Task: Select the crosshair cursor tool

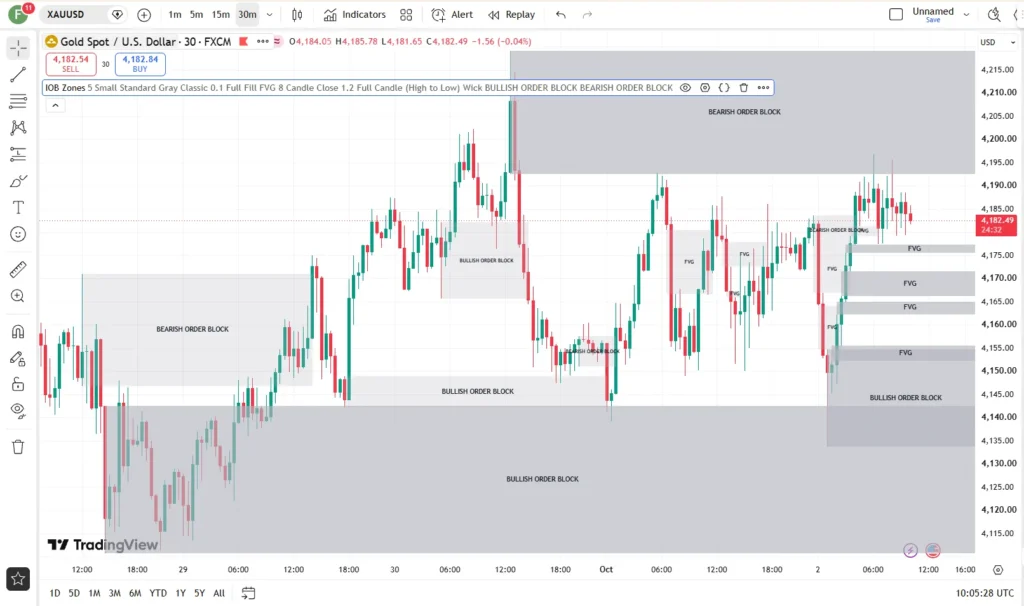Action: [x=18, y=48]
